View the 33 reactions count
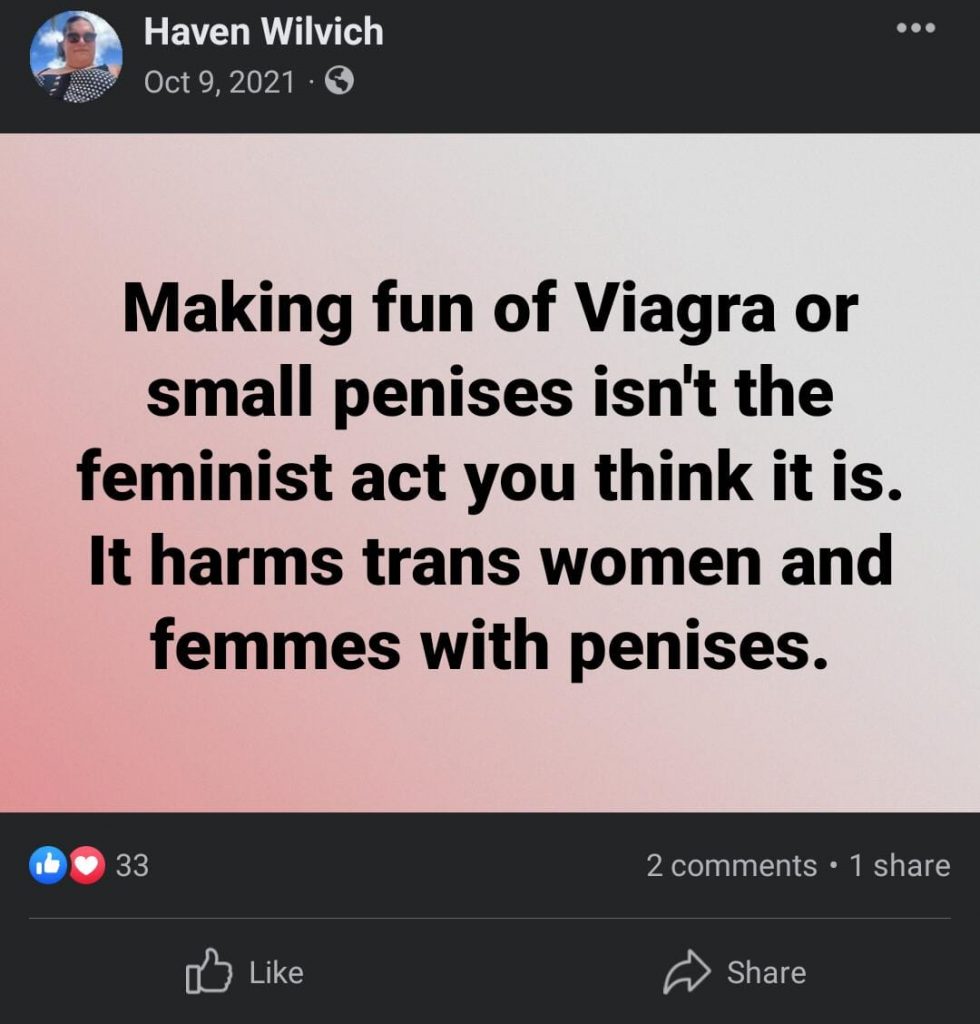This screenshot has height=1024, width=980. 132,865
